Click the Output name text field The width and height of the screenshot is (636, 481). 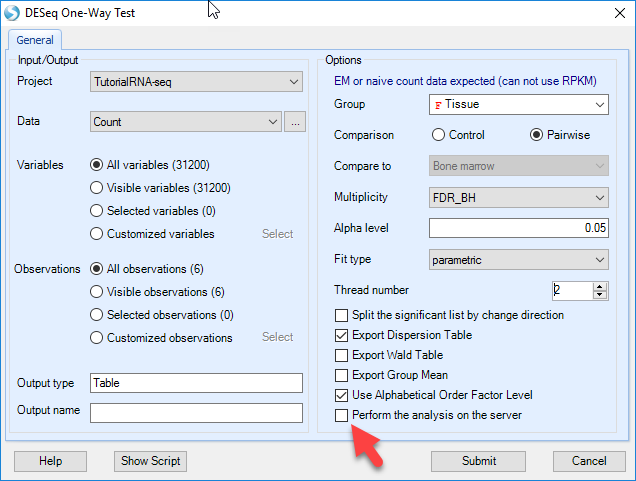click(x=196, y=413)
